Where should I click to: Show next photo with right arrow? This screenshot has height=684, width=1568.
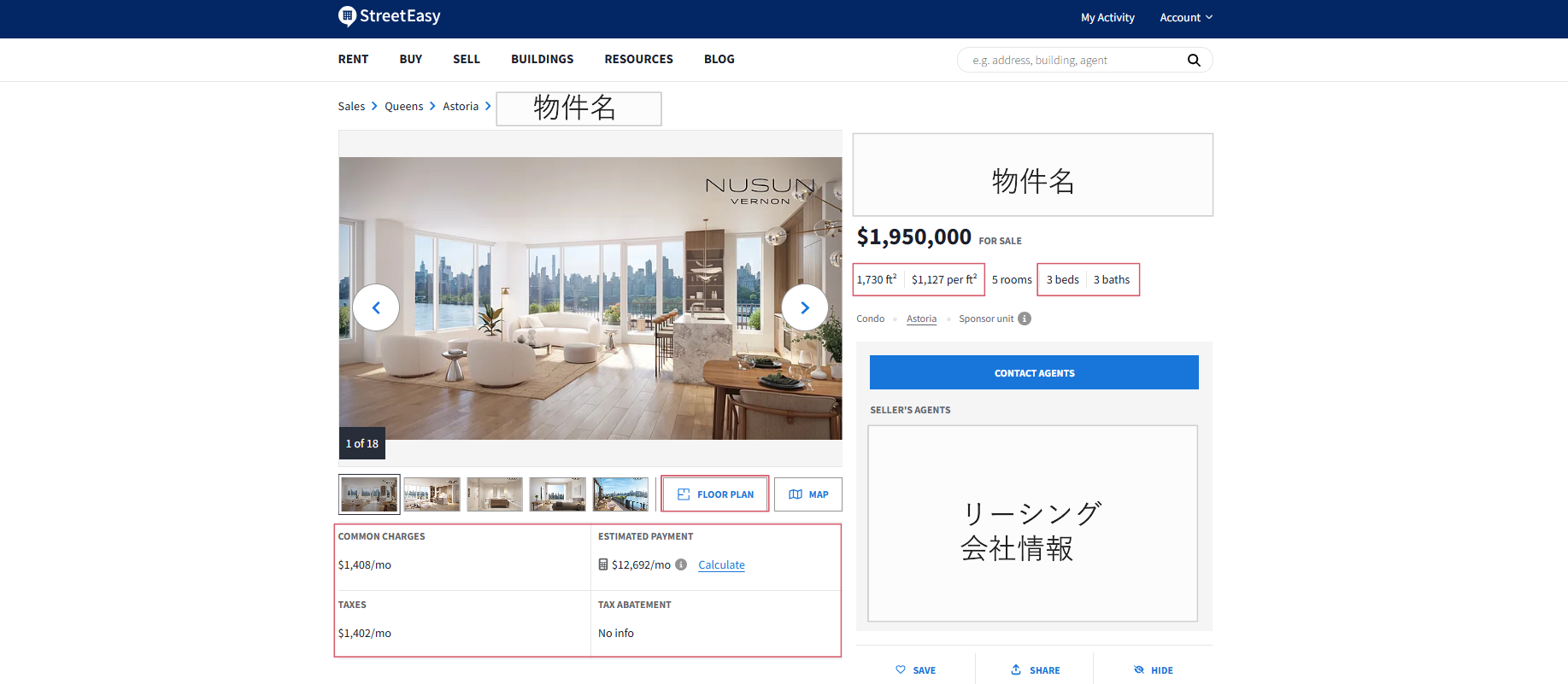tap(804, 307)
